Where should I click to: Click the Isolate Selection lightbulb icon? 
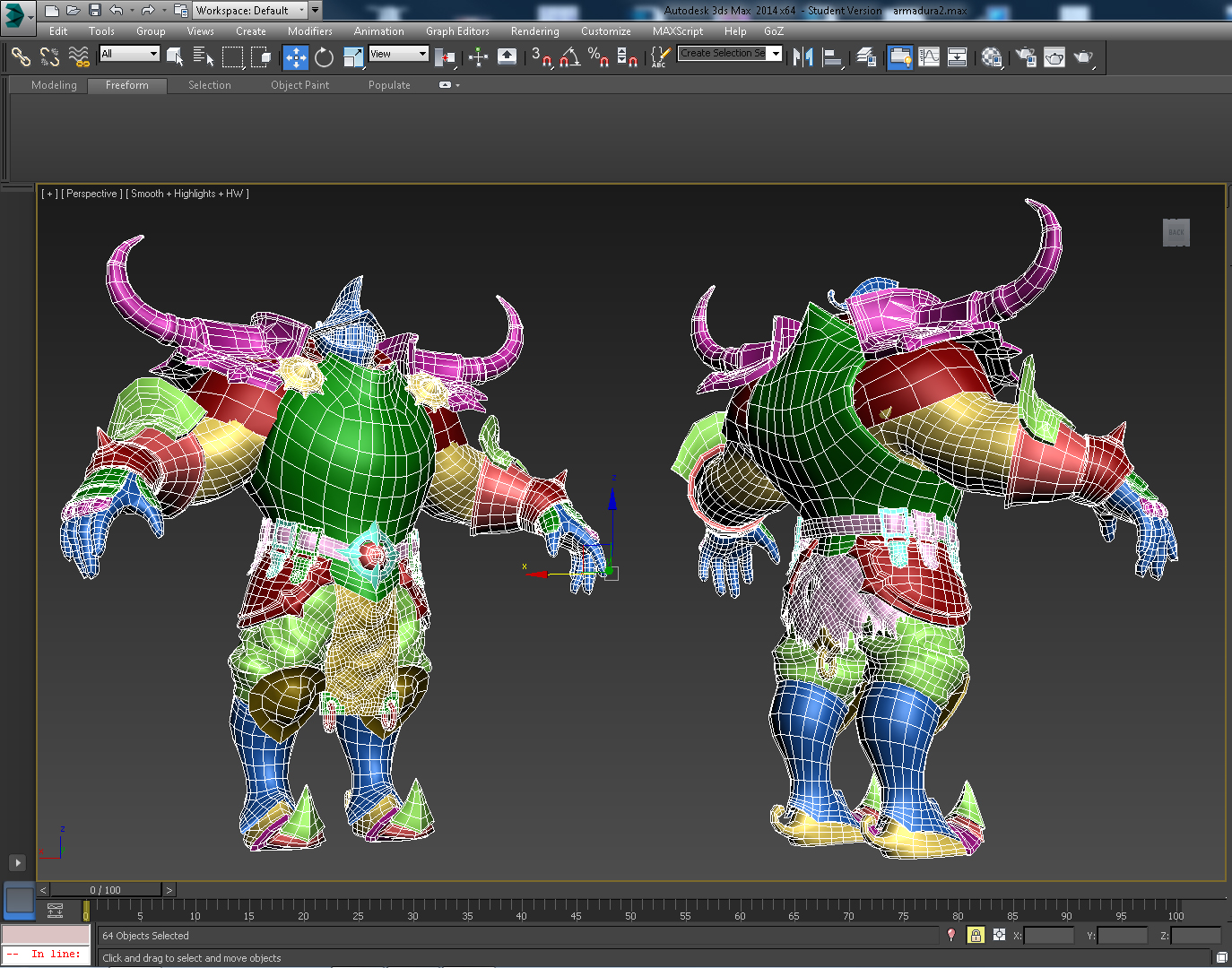pos(951,935)
